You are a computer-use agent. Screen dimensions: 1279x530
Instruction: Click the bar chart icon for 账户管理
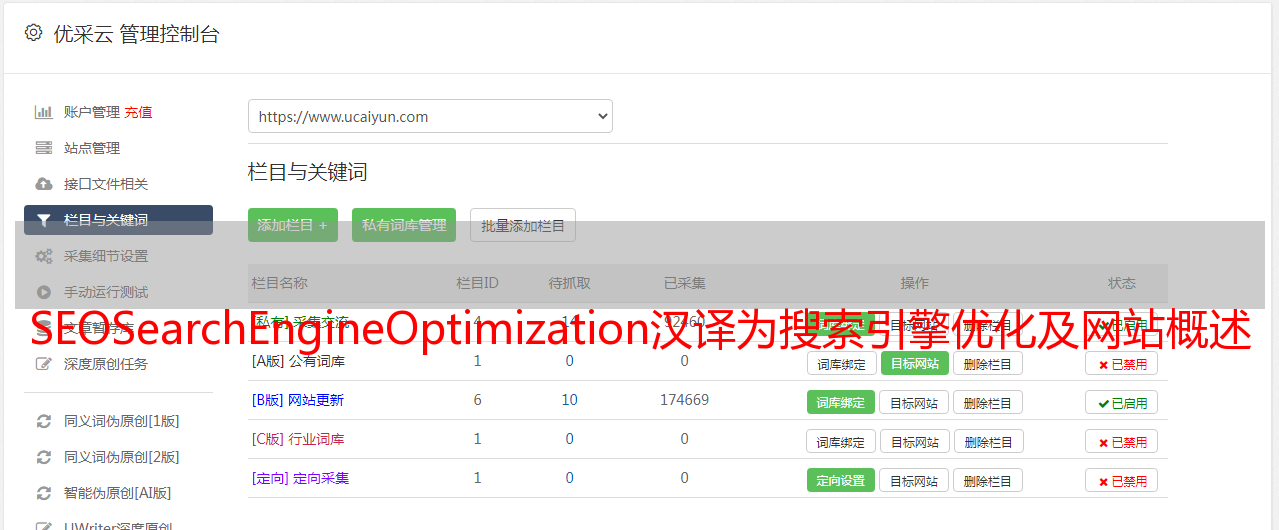tap(43, 112)
